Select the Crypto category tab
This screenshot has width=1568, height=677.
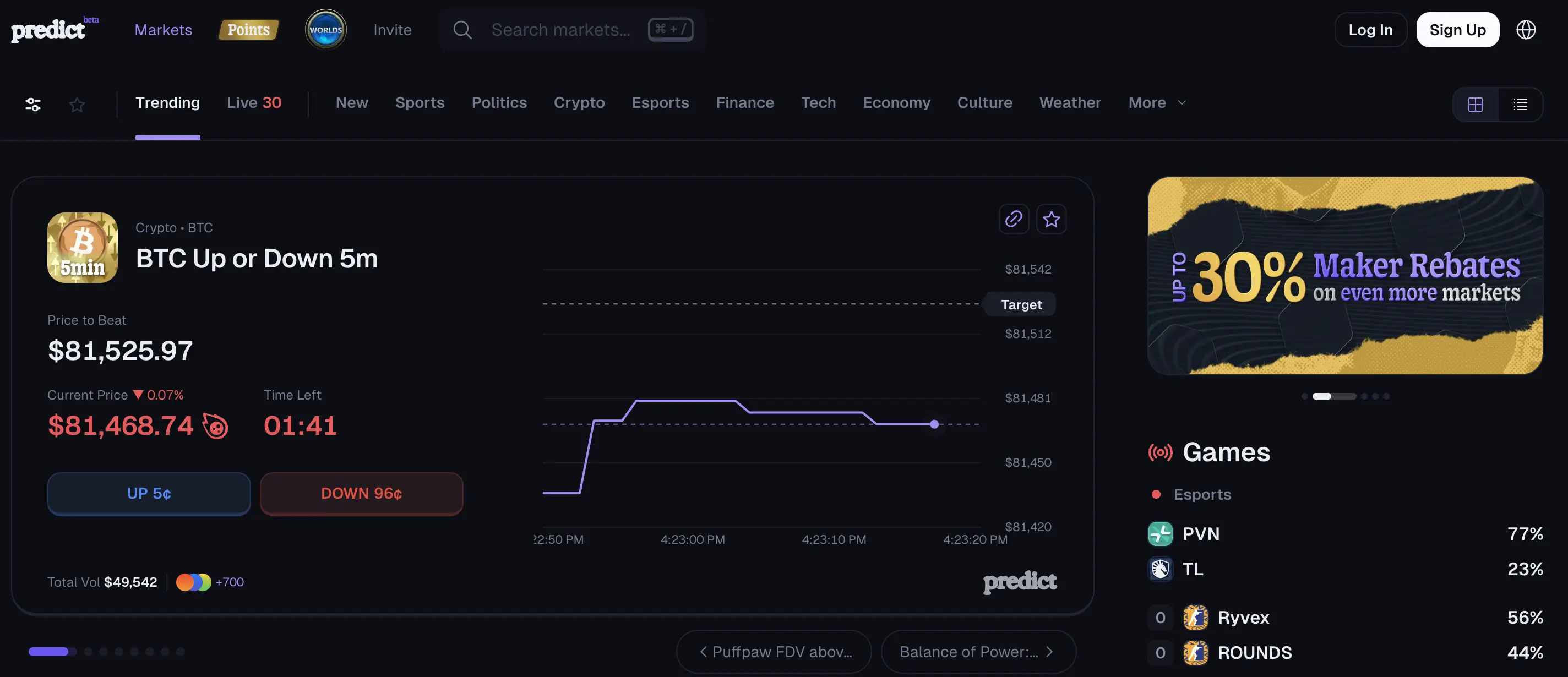coord(579,103)
